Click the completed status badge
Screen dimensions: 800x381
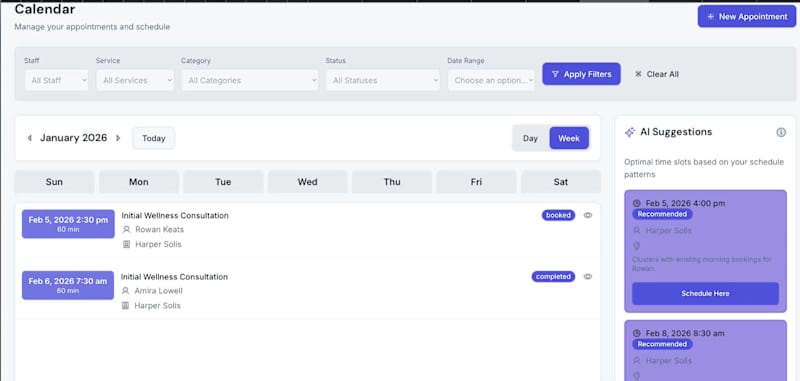point(553,276)
